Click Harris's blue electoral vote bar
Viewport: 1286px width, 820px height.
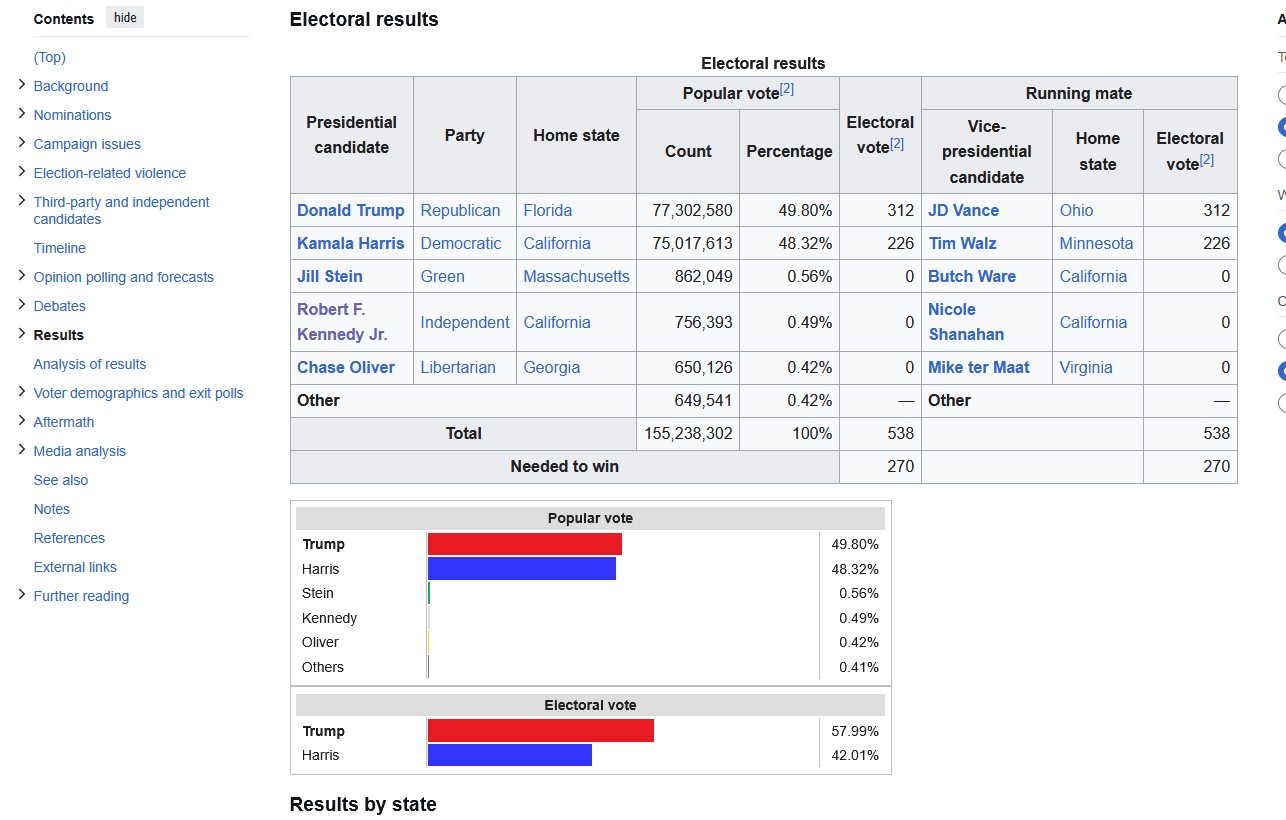[x=510, y=755]
